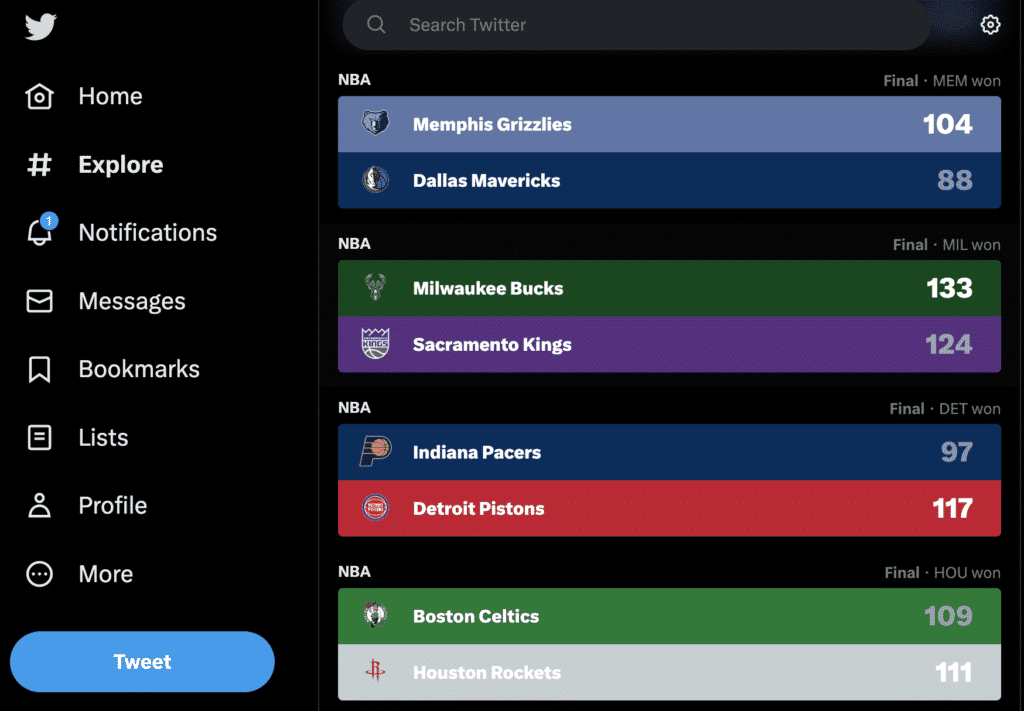
Task: Click the More circle-dots icon
Action: pyautogui.click(x=39, y=574)
